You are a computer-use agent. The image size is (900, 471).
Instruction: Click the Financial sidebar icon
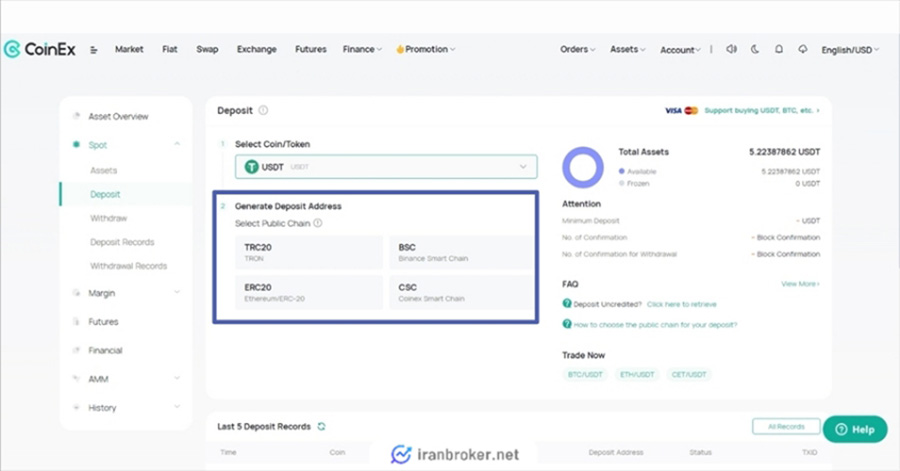[76, 350]
